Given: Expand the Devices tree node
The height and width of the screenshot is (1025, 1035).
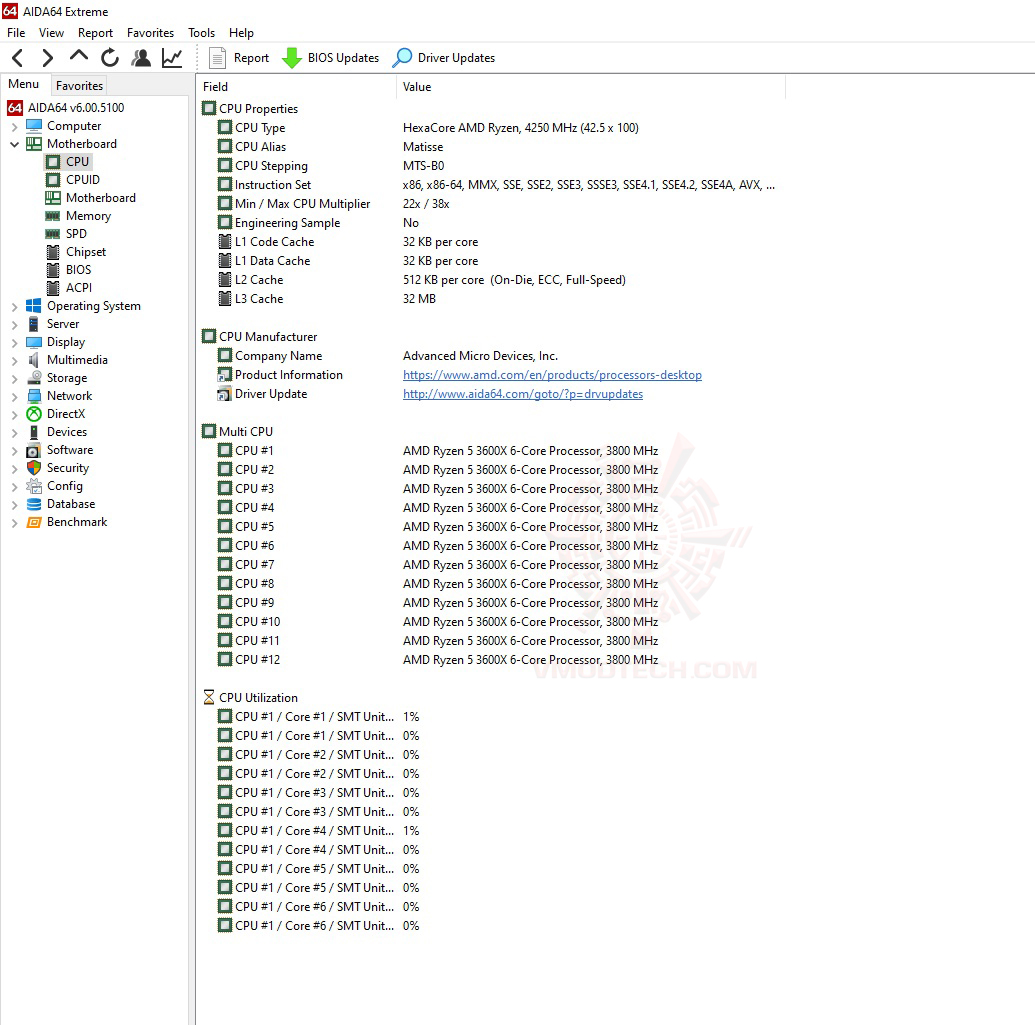Looking at the screenshot, I should [x=14, y=432].
